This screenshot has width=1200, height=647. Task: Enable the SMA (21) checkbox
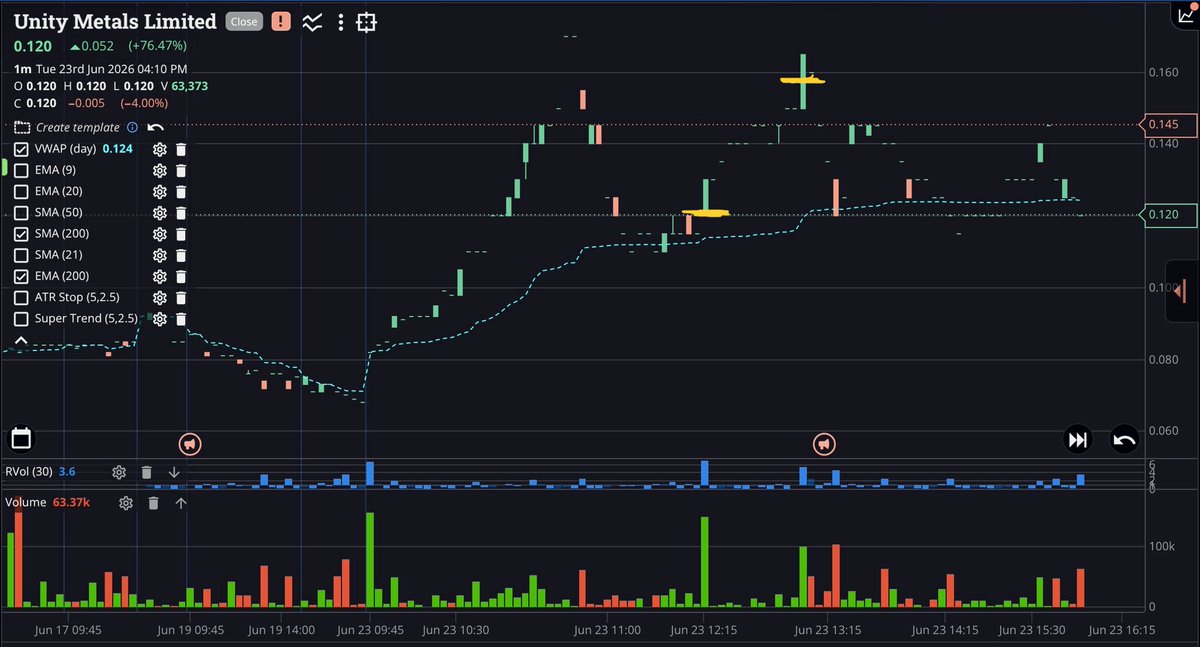(x=22, y=255)
